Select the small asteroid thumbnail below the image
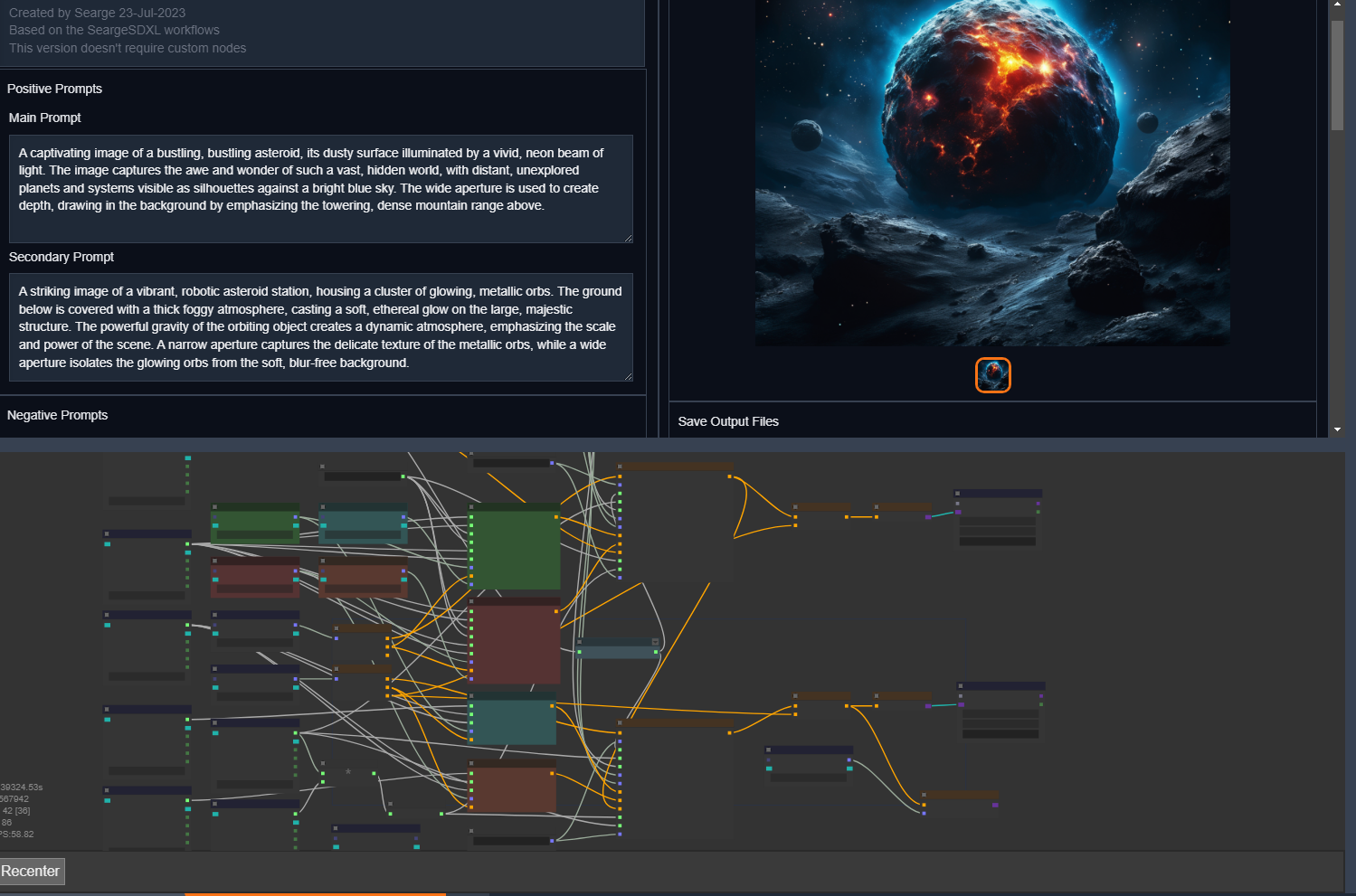Viewport: 1356px width, 896px height. pos(992,375)
